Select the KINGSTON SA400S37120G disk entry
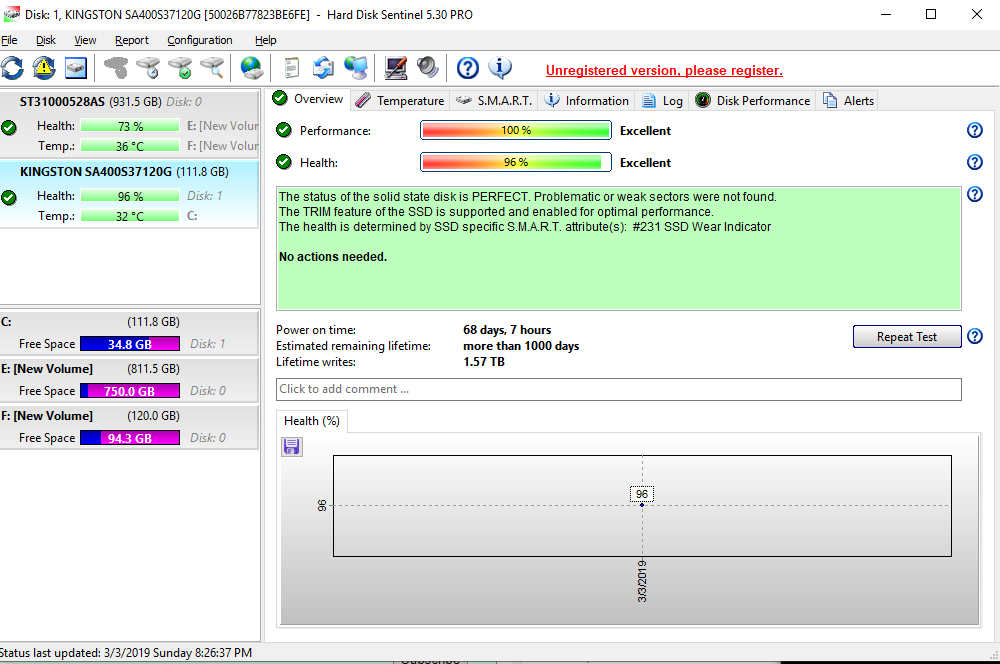This screenshot has width=1000, height=664. pyautogui.click(x=129, y=194)
